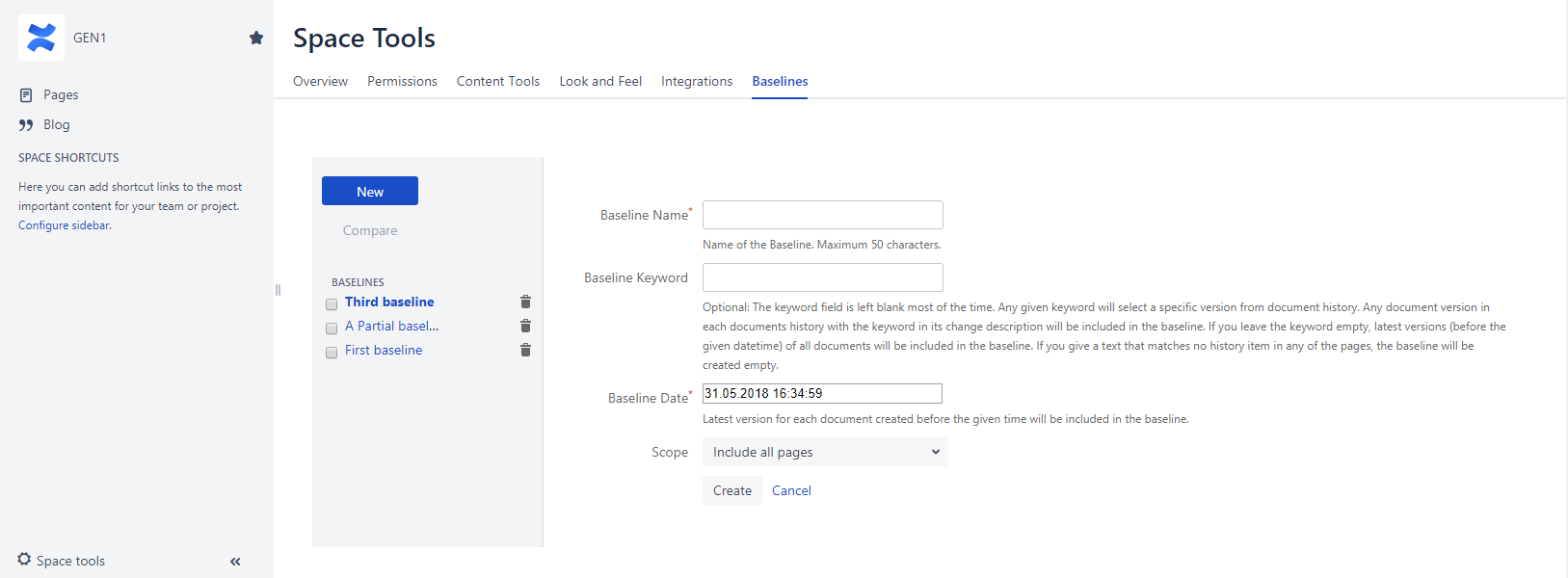This screenshot has width=1568, height=578.
Task: Remove First baseline via its trash icon
Action: [525, 350]
